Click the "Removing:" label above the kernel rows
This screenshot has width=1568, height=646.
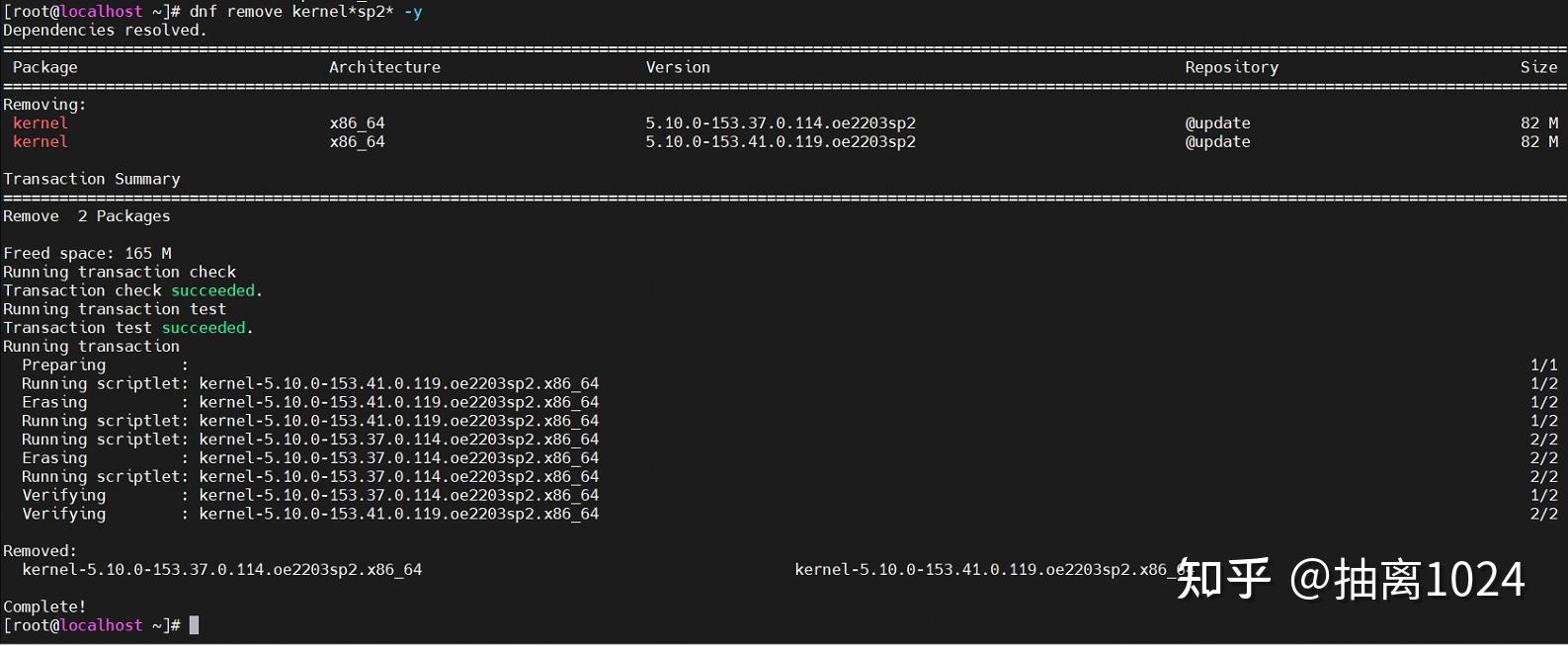[x=44, y=105]
